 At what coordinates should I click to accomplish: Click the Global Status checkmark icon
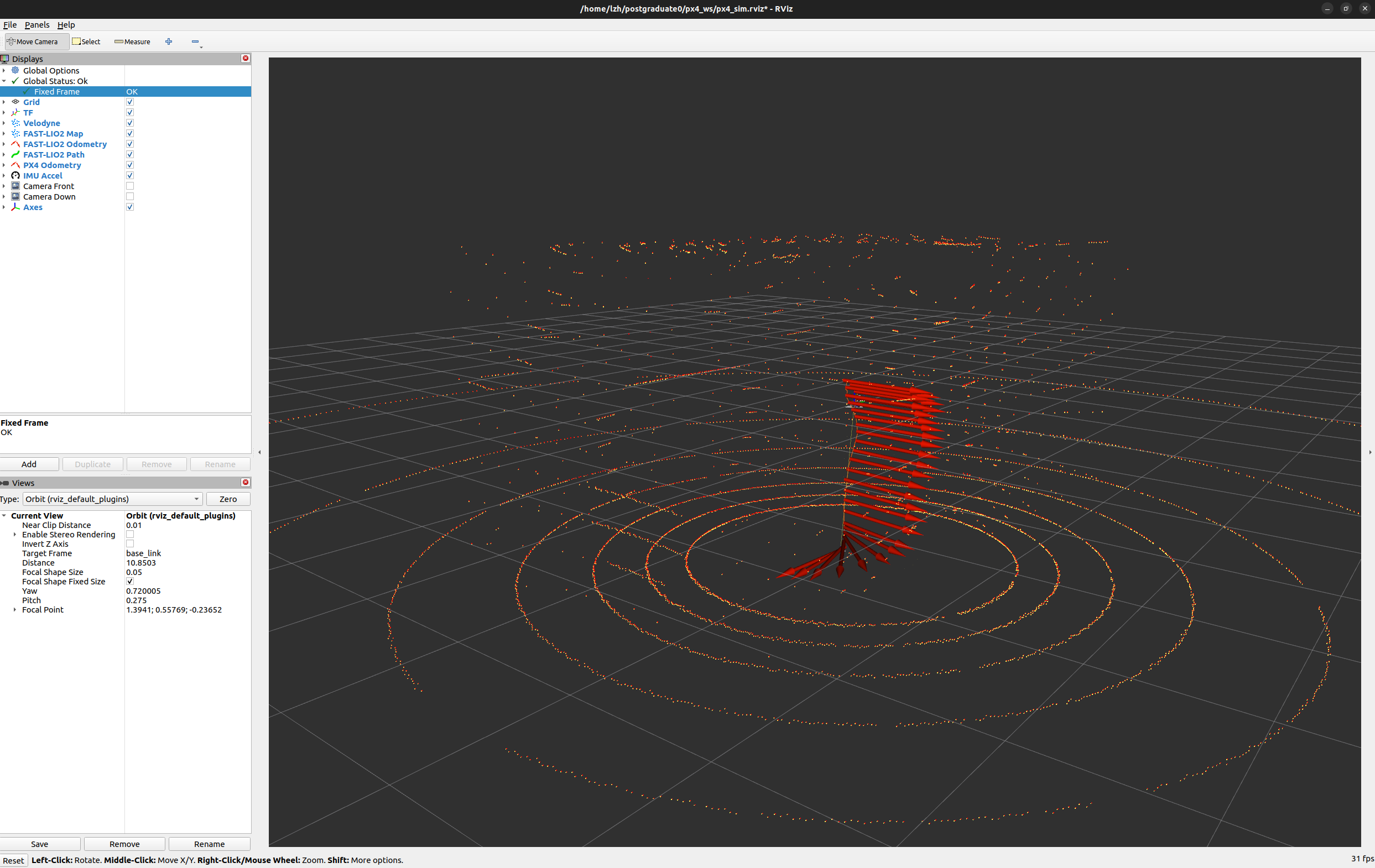click(15, 81)
